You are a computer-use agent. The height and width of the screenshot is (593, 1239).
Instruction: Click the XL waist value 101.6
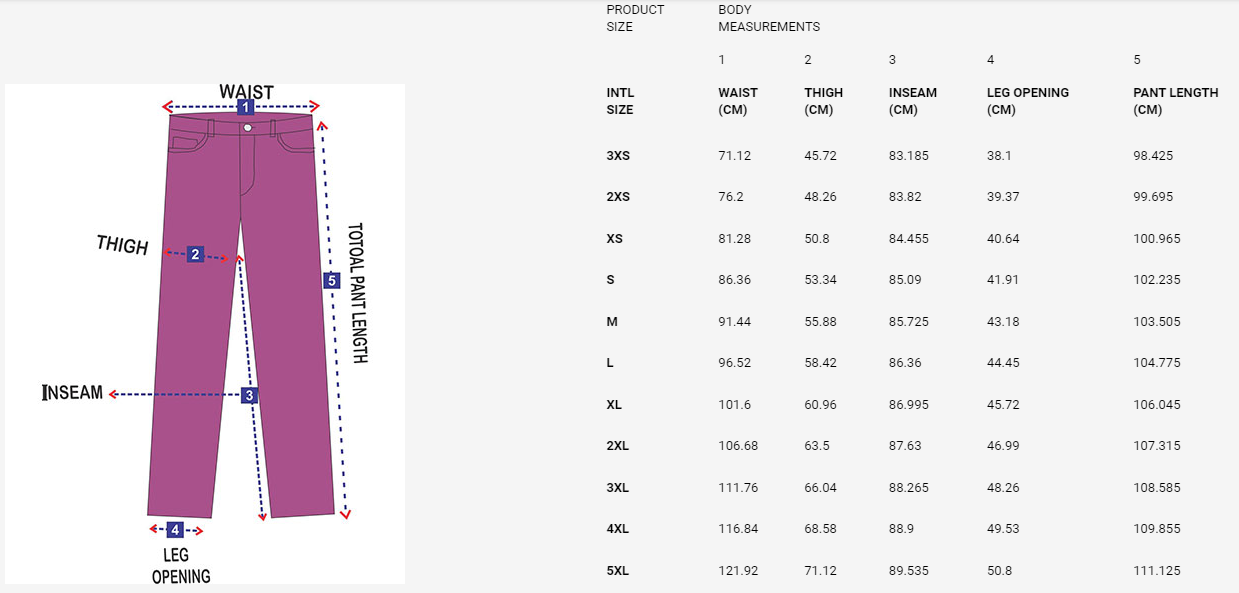[x=734, y=405]
